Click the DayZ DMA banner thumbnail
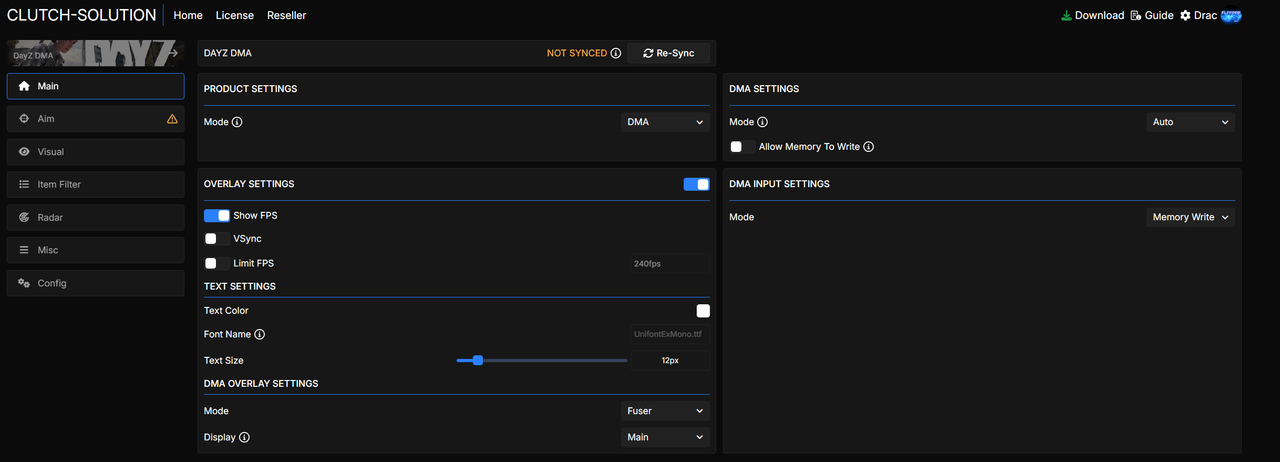The height and width of the screenshot is (462, 1280). pos(96,53)
